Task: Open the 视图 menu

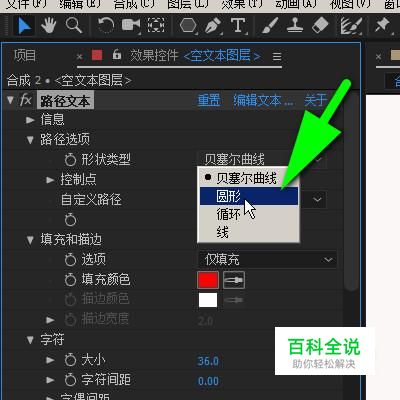Action: tap(350, 5)
